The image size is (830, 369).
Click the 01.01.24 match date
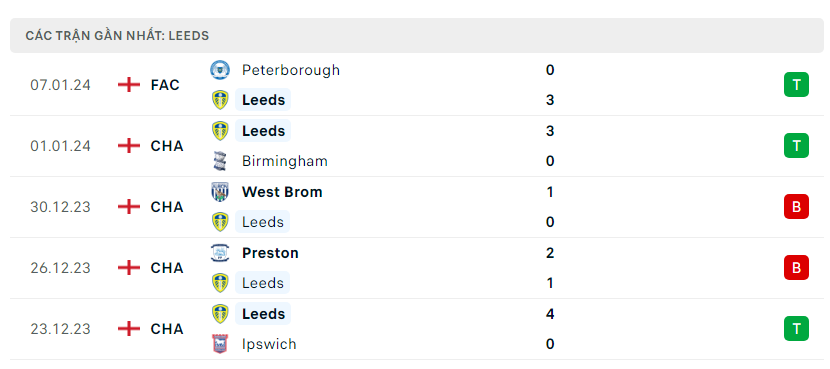click(x=60, y=146)
